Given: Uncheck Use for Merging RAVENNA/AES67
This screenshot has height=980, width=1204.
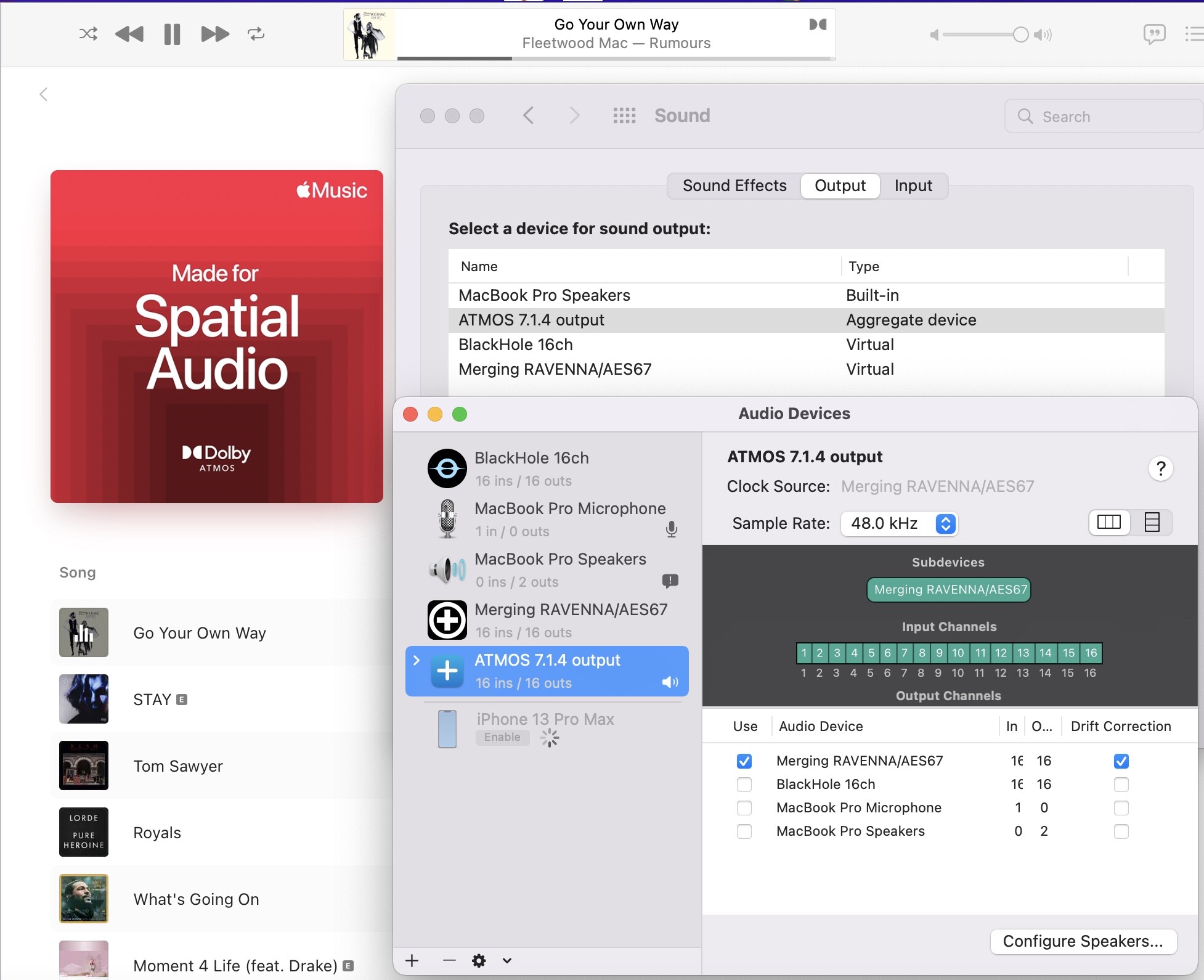Looking at the screenshot, I should pos(744,761).
